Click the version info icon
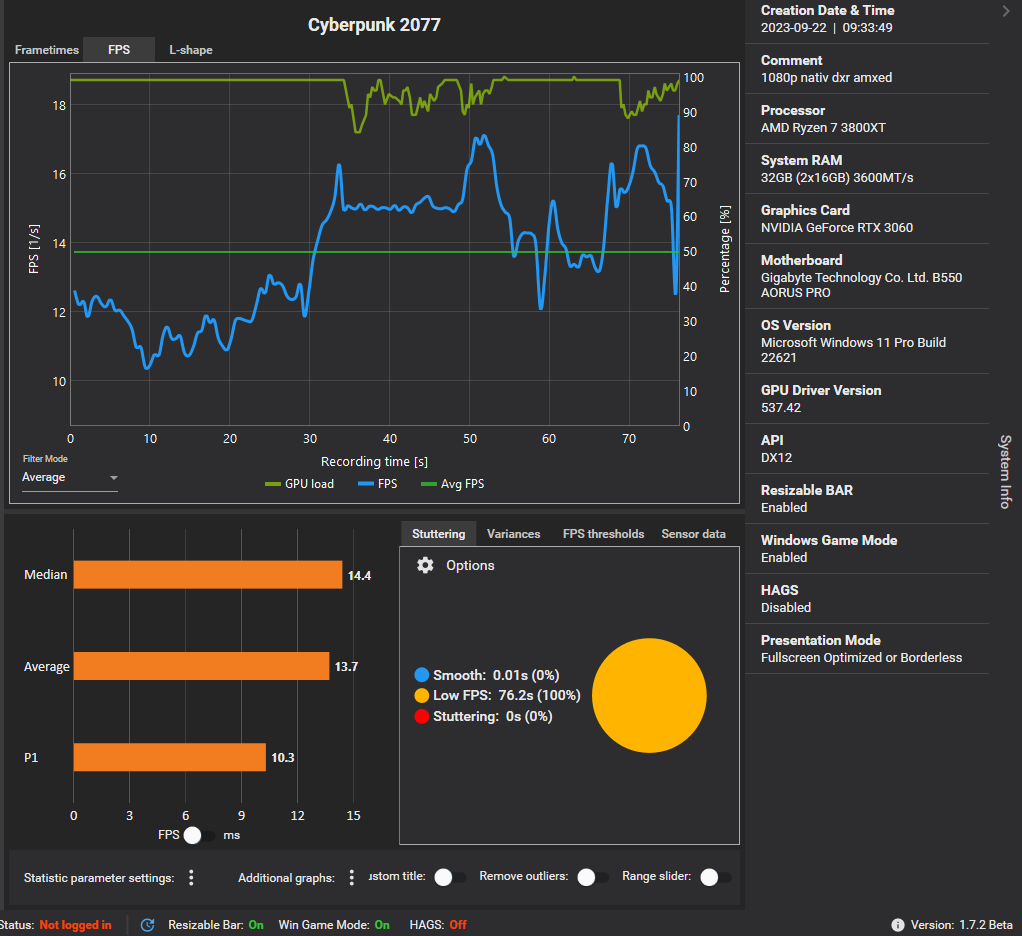 (898, 925)
